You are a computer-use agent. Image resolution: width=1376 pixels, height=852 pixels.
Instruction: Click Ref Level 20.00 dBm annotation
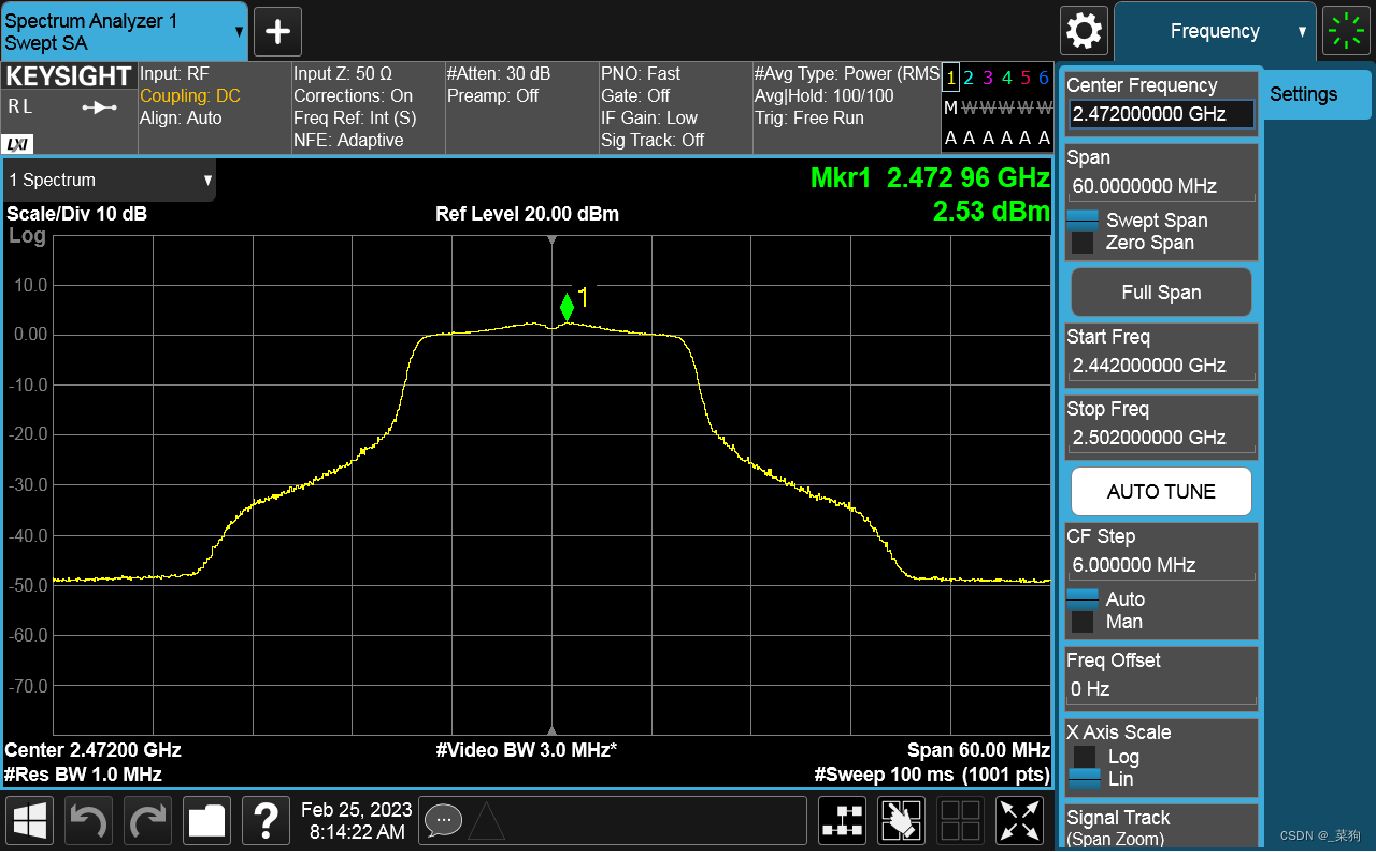coord(527,214)
